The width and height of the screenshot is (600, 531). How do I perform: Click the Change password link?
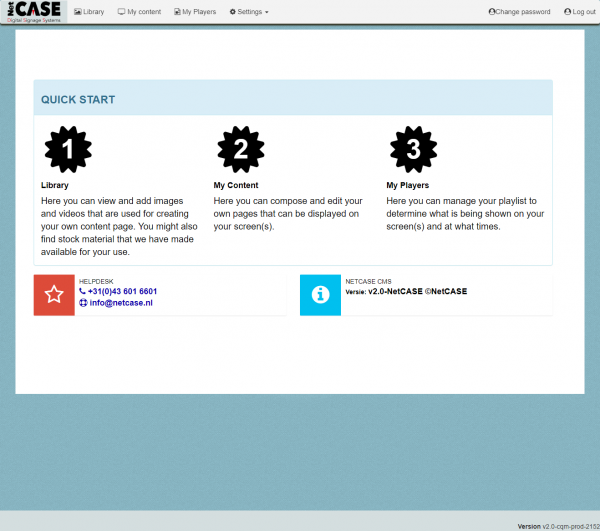[x=519, y=12]
